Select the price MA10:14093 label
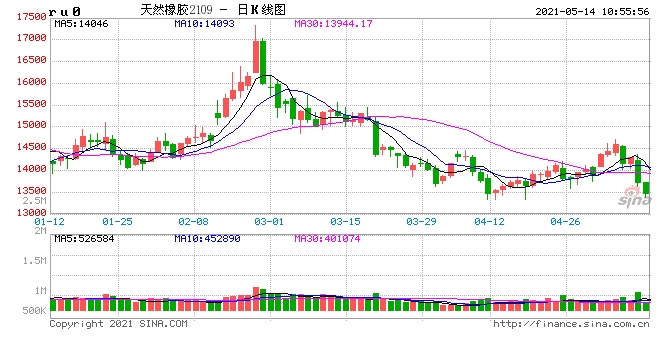Image resolution: width=660 pixels, height=360 pixels. tap(204, 24)
